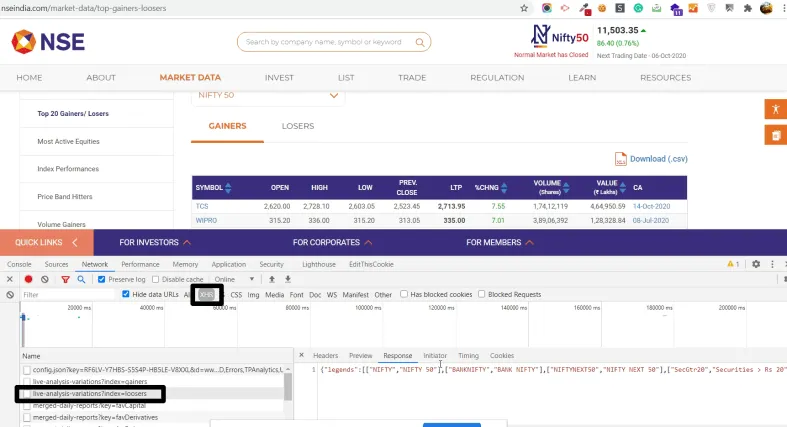Screen dimensions: 787x427
Task: Expand FOR CORPORATES section
Action: point(332,242)
